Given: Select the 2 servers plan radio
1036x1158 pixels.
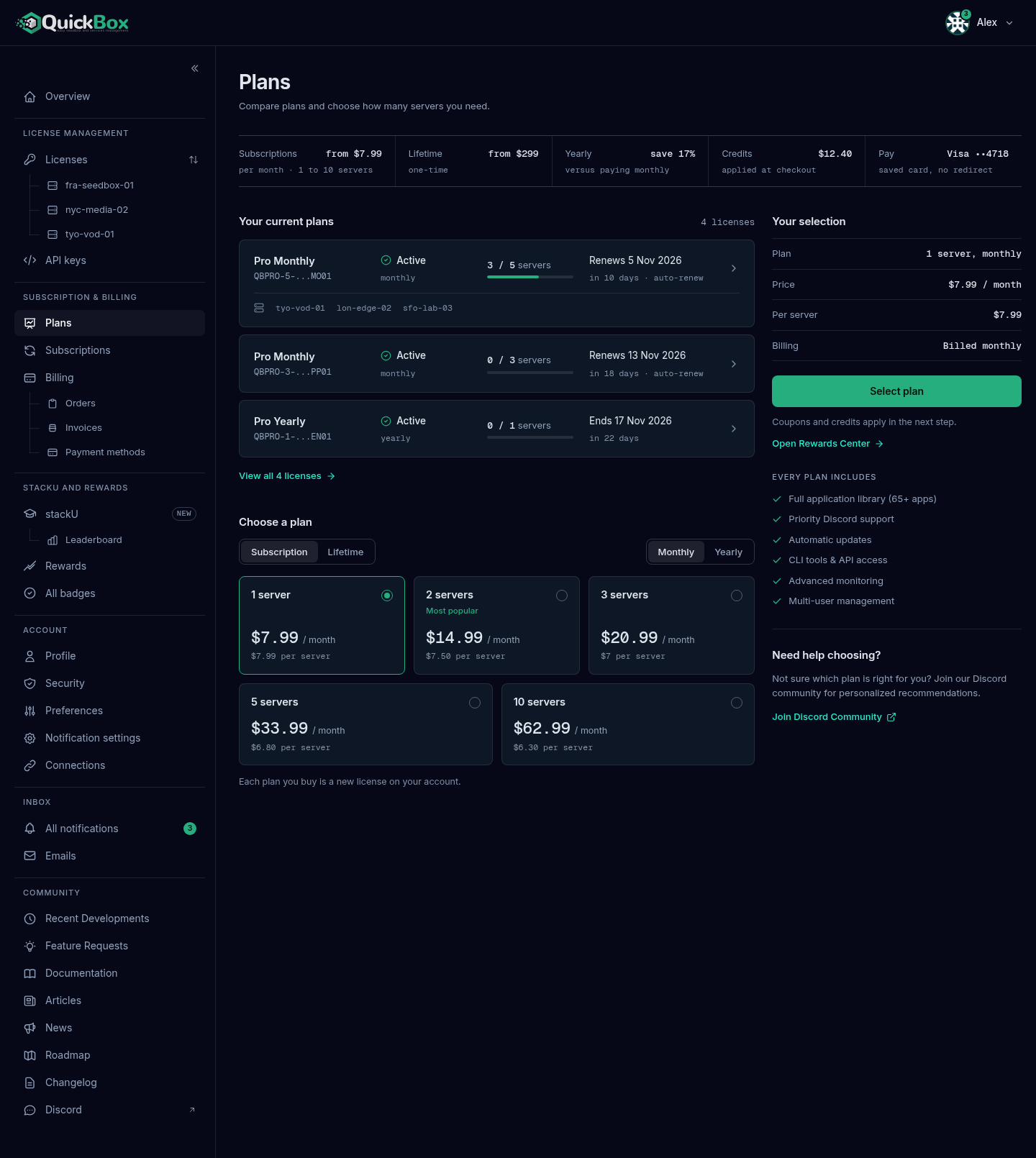Looking at the screenshot, I should click(562, 596).
